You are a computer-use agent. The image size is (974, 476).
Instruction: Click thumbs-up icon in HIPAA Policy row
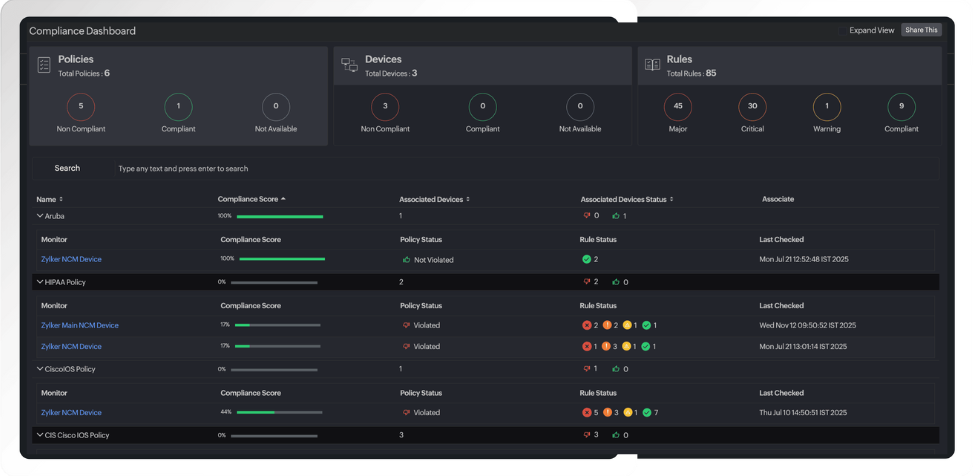(x=616, y=281)
